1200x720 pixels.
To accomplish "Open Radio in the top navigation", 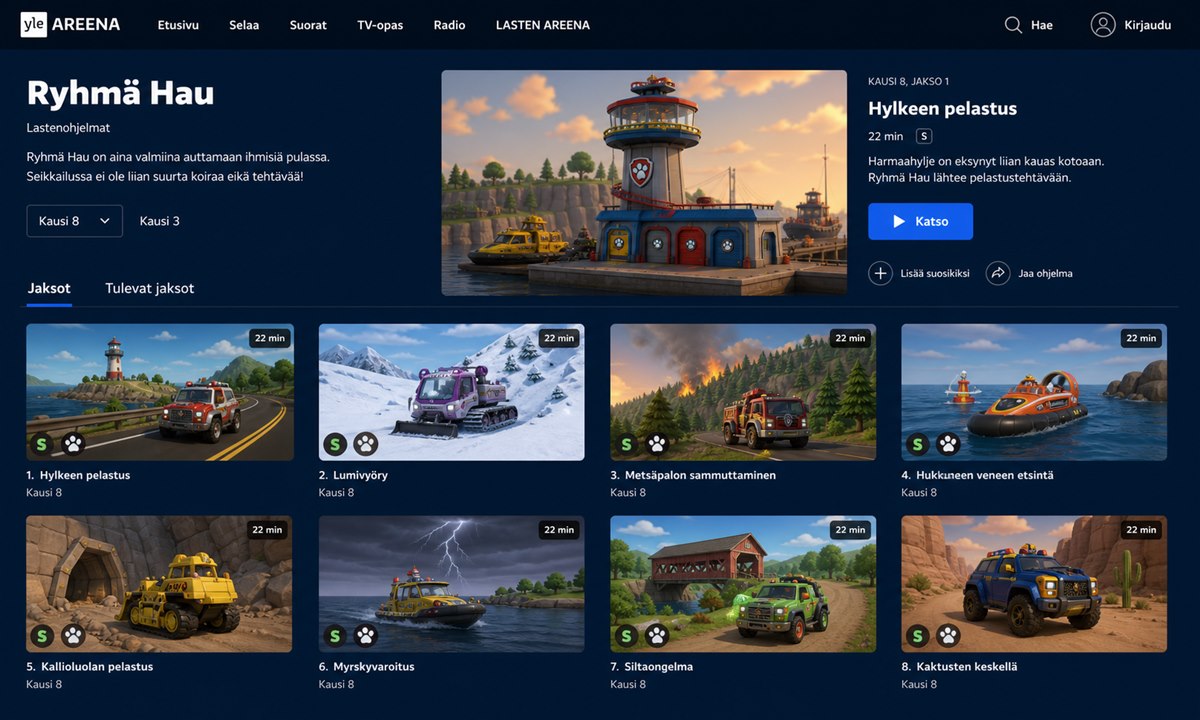I will point(450,25).
